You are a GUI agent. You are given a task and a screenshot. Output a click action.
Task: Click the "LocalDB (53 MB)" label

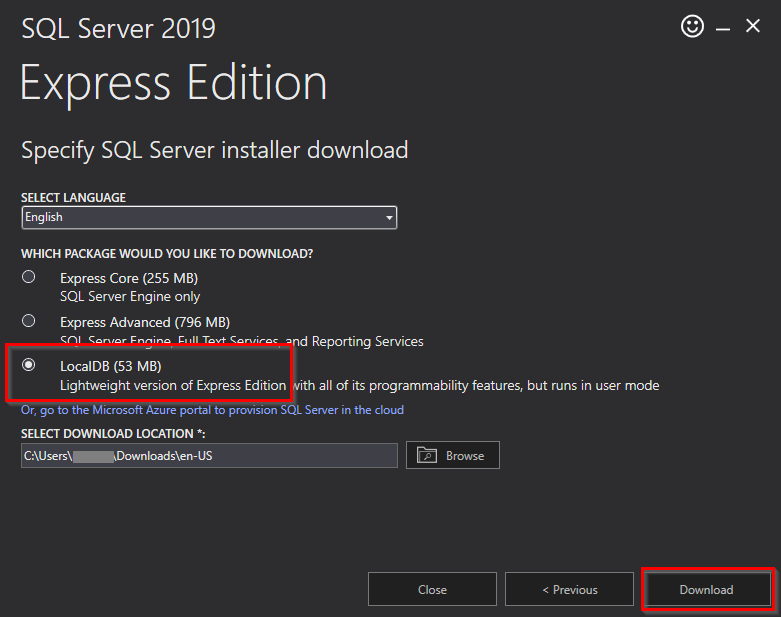[111, 366]
